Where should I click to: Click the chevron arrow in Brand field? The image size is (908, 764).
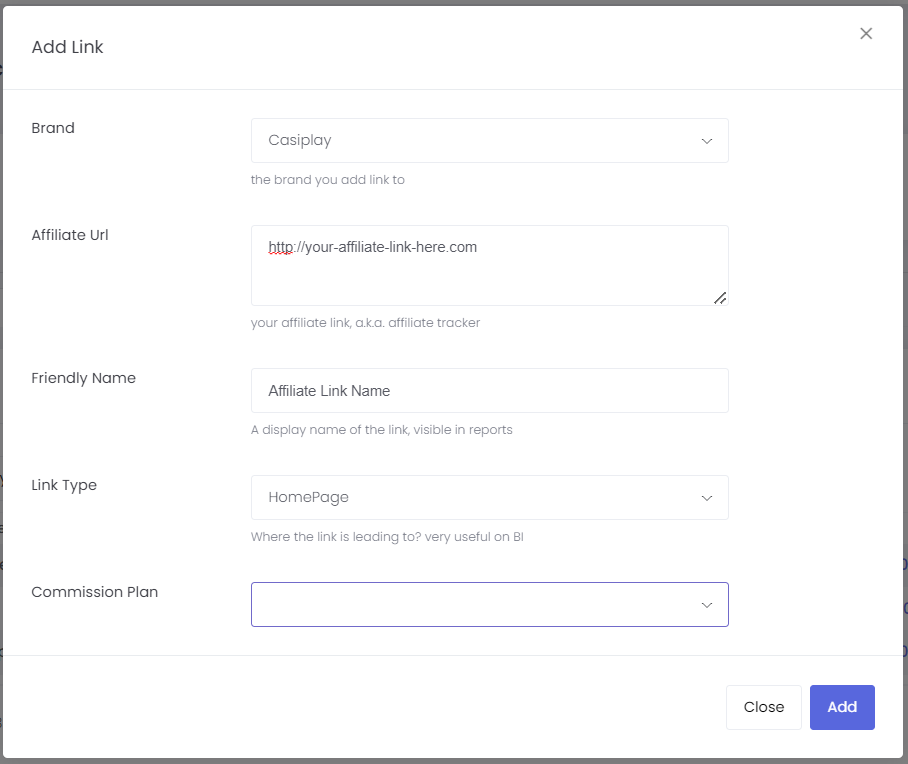pyautogui.click(x=706, y=141)
